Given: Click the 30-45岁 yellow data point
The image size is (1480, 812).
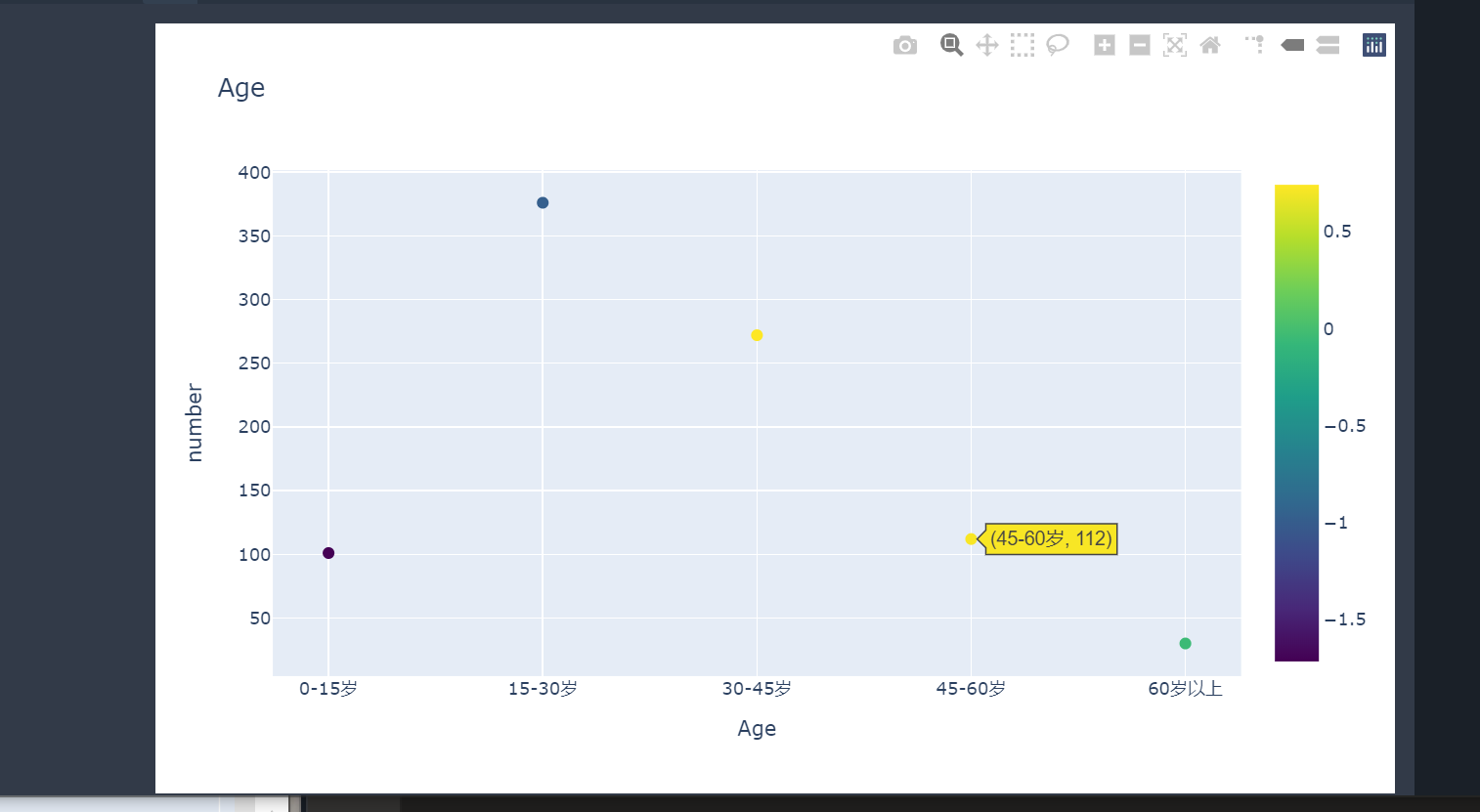Looking at the screenshot, I should (756, 335).
